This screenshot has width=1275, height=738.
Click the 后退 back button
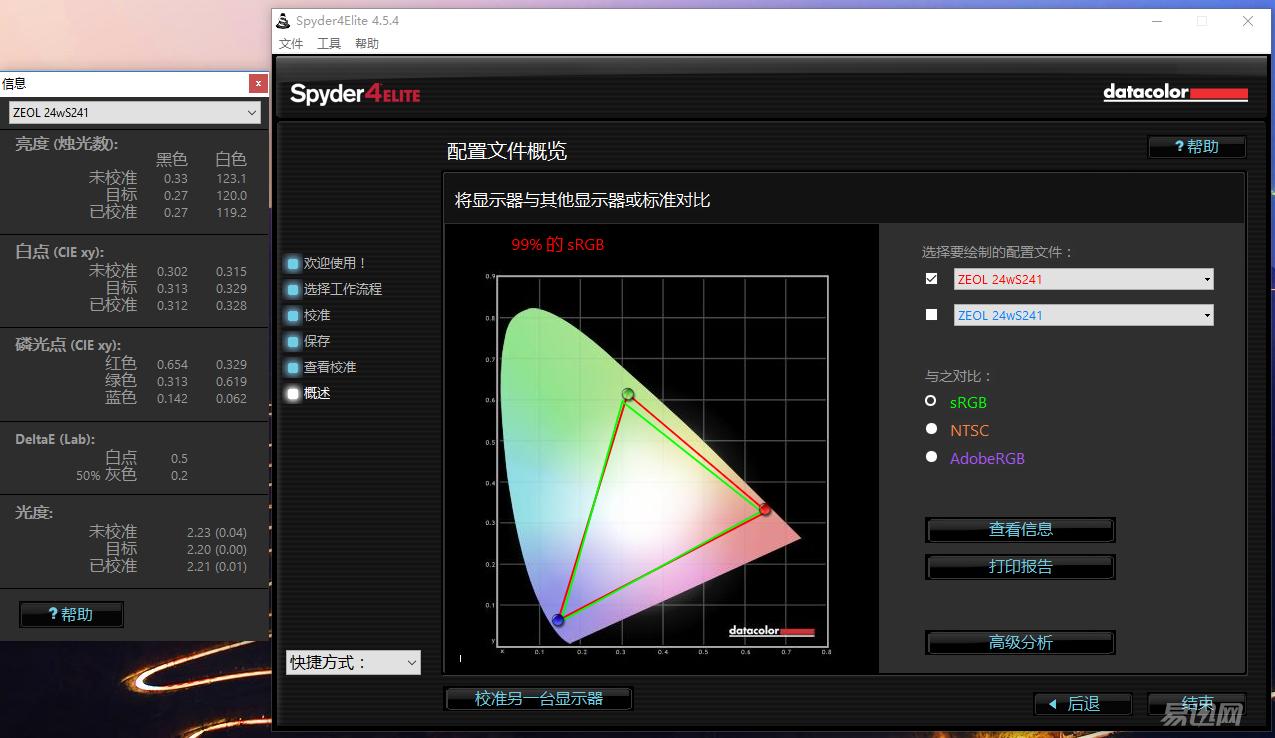pos(1083,704)
